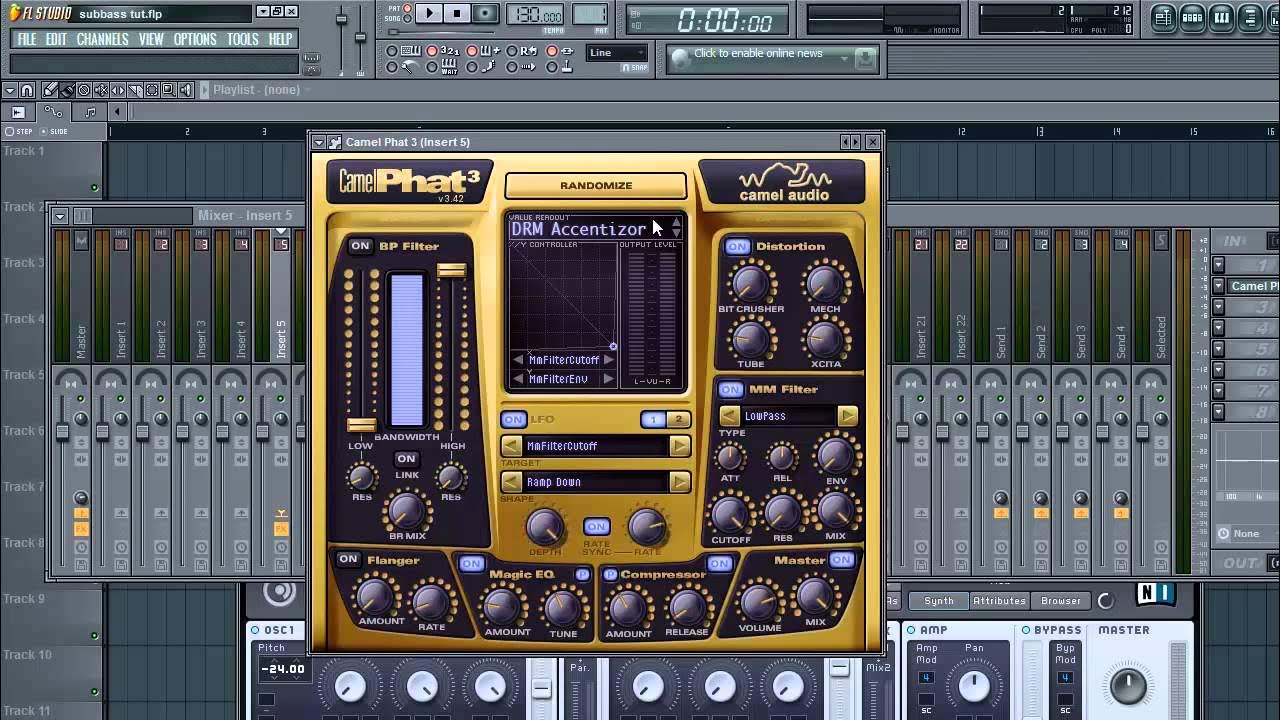Open the piano roll window icon
The width and height of the screenshot is (1280, 720).
tap(1221, 18)
